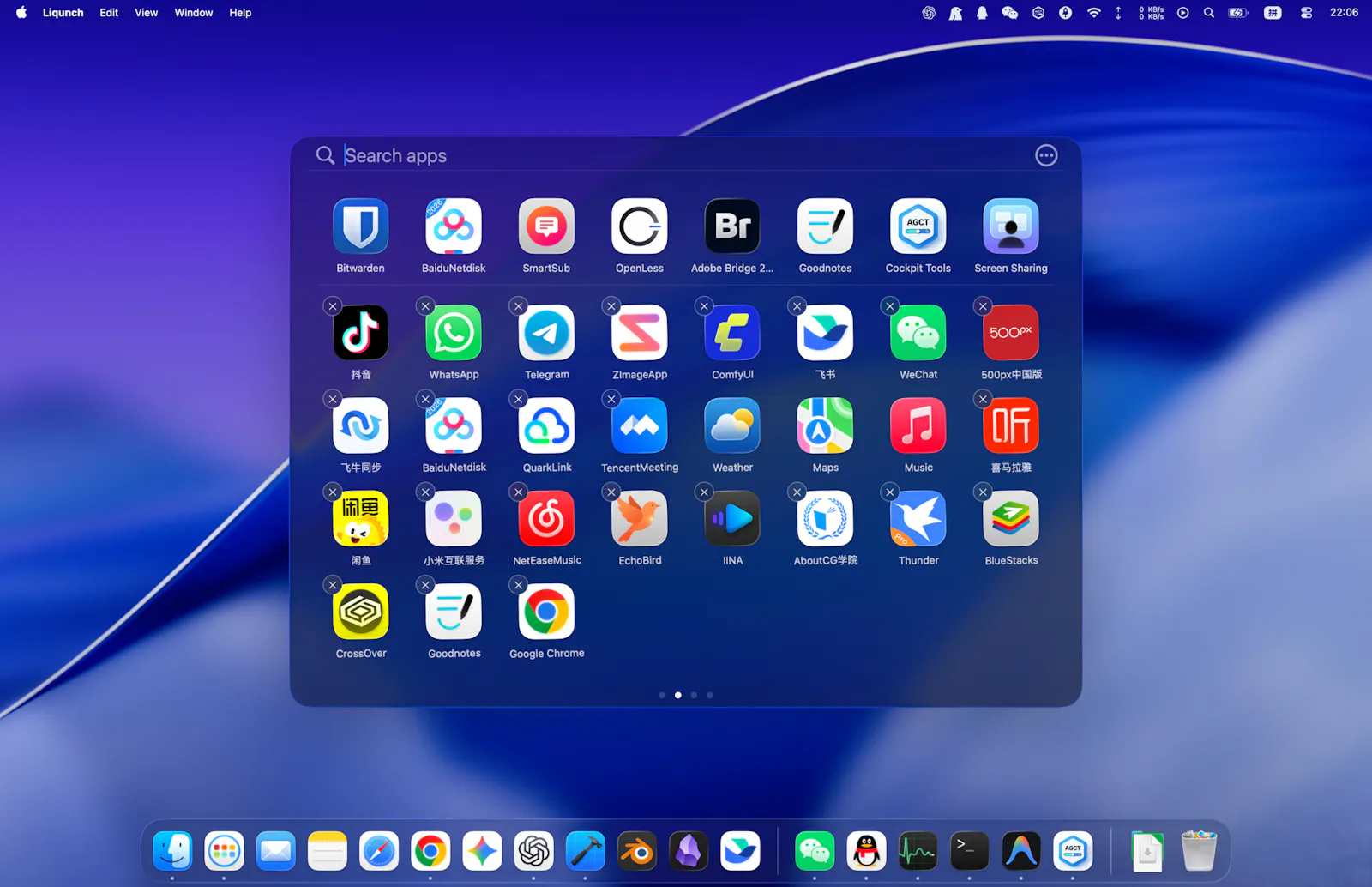The image size is (1372, 887).
Task: Open Control Center in the menu bar
Action: [x=1306, y=13]
